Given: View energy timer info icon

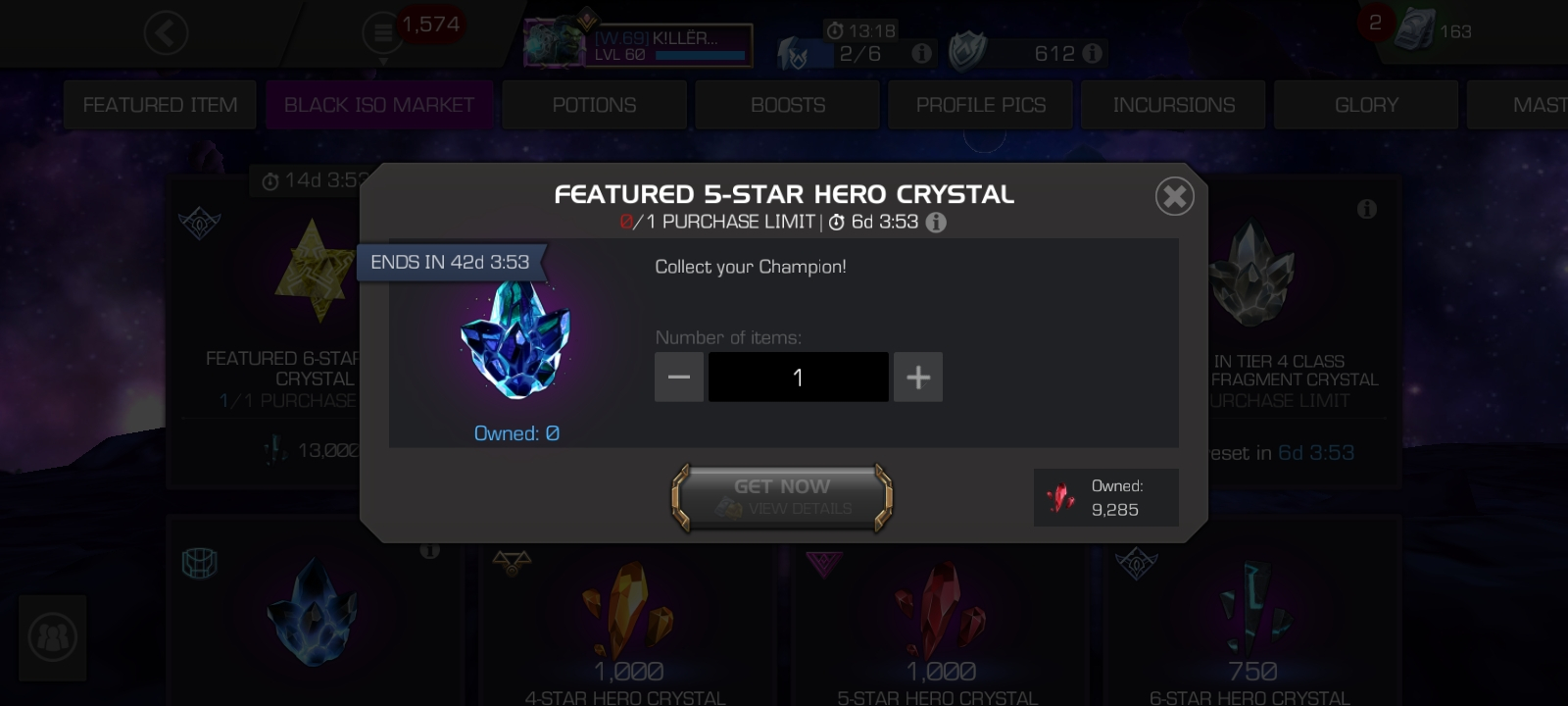Looking at the screenshot, I should click(x=921, y=53).
